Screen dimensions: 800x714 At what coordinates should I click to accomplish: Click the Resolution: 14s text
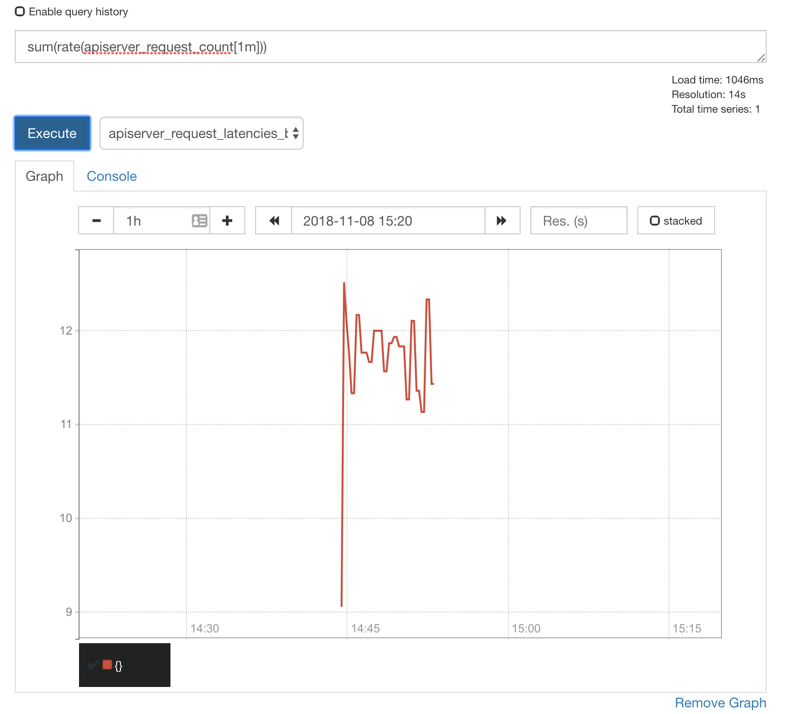(x=708, y=94)
